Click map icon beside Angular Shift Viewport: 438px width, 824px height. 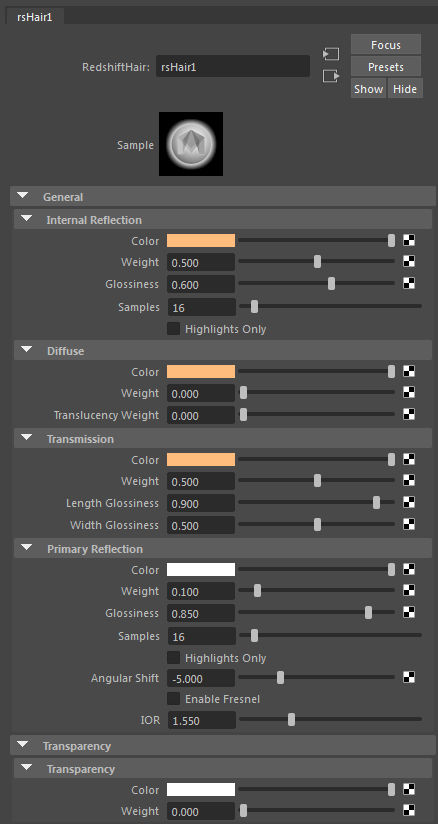point(409,677)
